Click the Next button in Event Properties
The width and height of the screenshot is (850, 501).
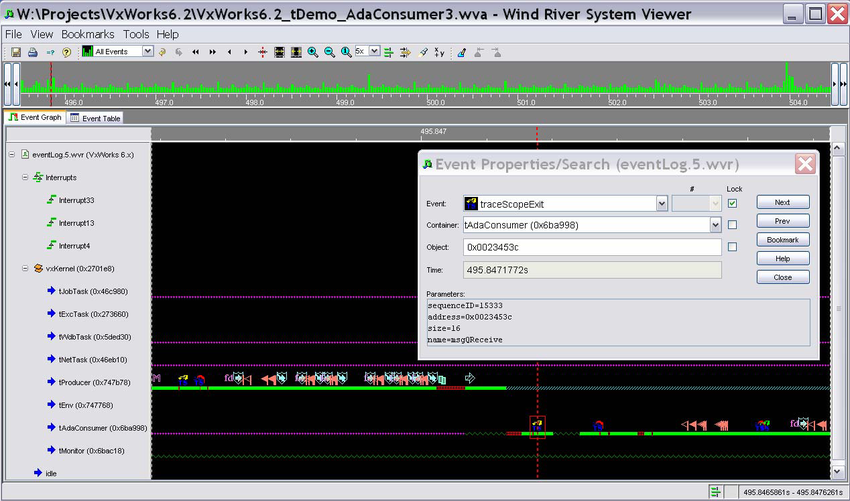(x=783, y=202)
